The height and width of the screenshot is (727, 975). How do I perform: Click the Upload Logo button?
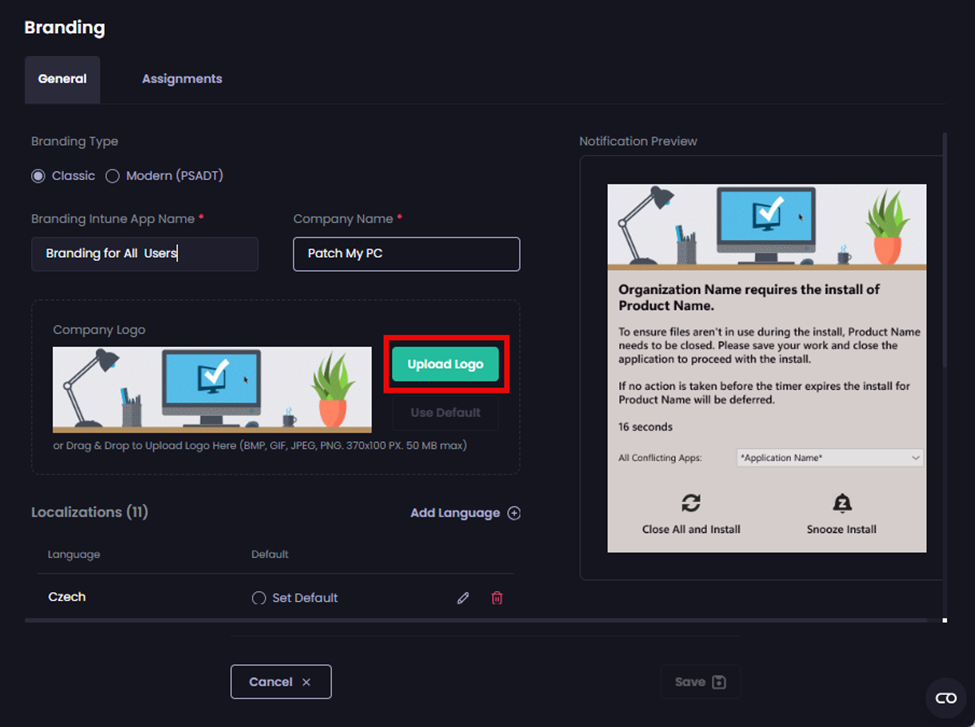click(445, 366)
